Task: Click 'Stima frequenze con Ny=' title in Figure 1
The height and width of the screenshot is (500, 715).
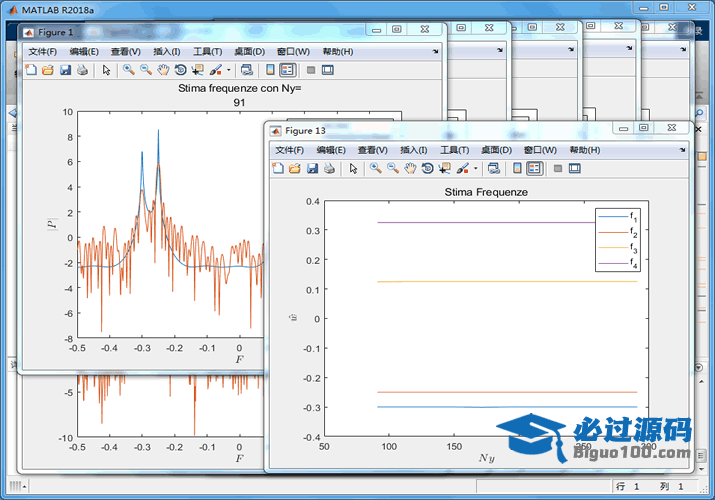Action: [x=239, y=88]
